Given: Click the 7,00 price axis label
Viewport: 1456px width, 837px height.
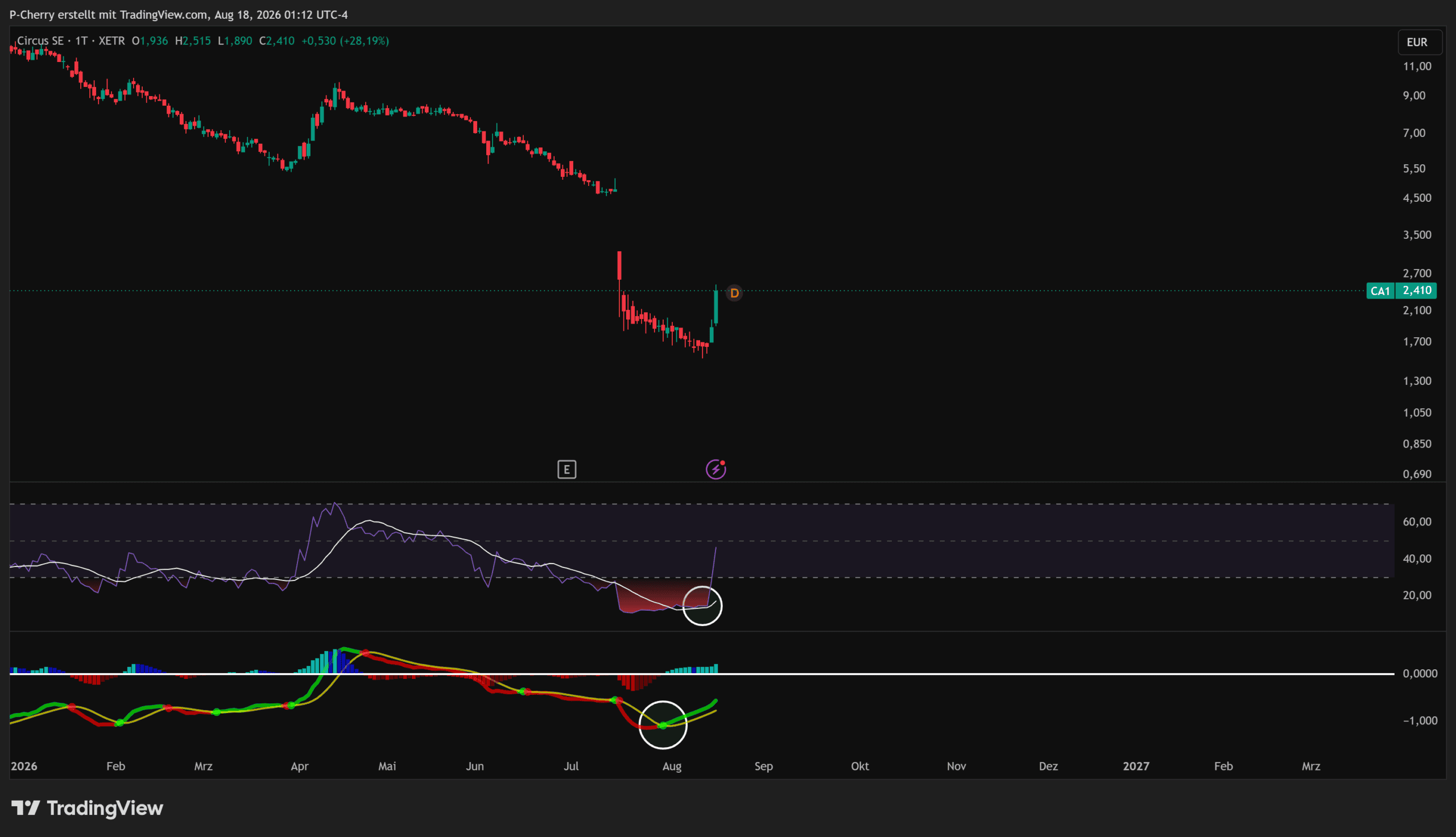Looking at the screenshot, I should coord(1414,134).
